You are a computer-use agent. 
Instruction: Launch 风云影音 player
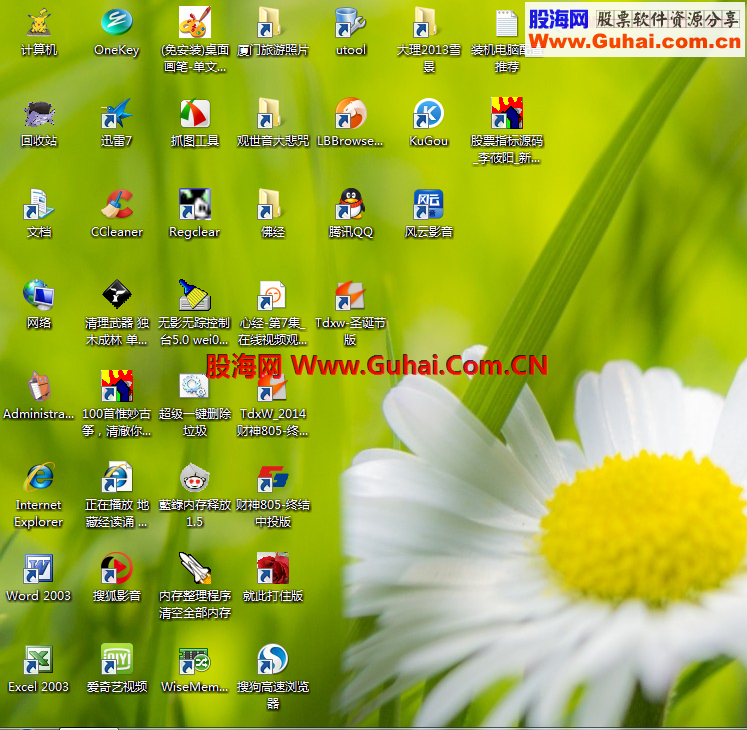[428, 204]
